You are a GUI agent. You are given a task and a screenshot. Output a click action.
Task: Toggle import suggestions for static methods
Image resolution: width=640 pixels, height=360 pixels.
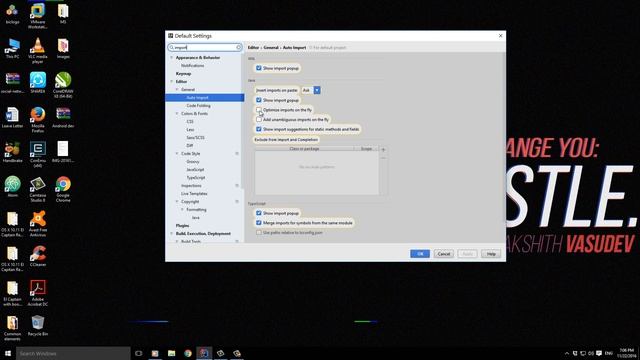pos(258,129)
